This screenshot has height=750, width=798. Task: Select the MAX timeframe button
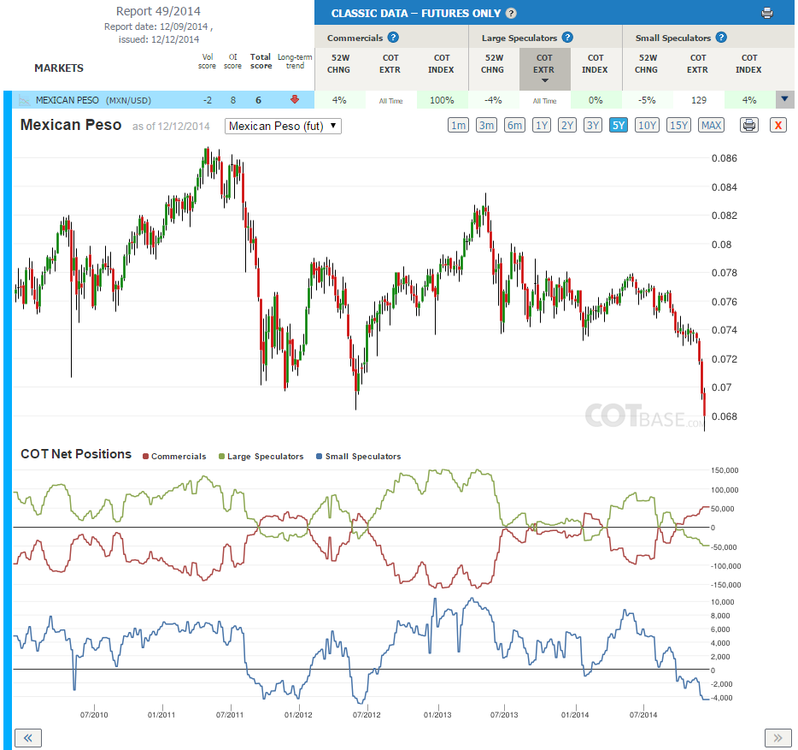pos(711,125)
